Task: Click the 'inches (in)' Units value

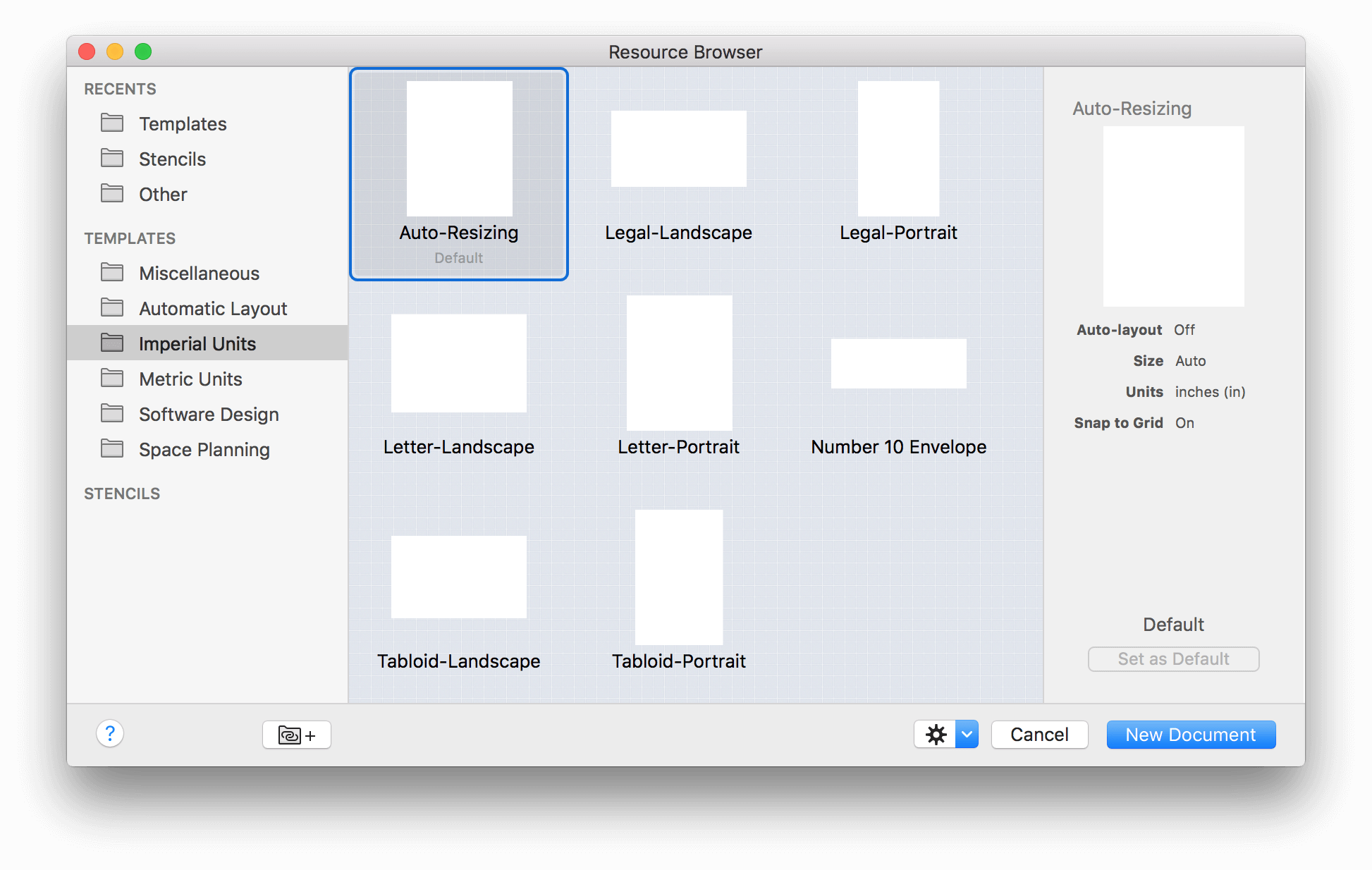Action: [1210, 392]
